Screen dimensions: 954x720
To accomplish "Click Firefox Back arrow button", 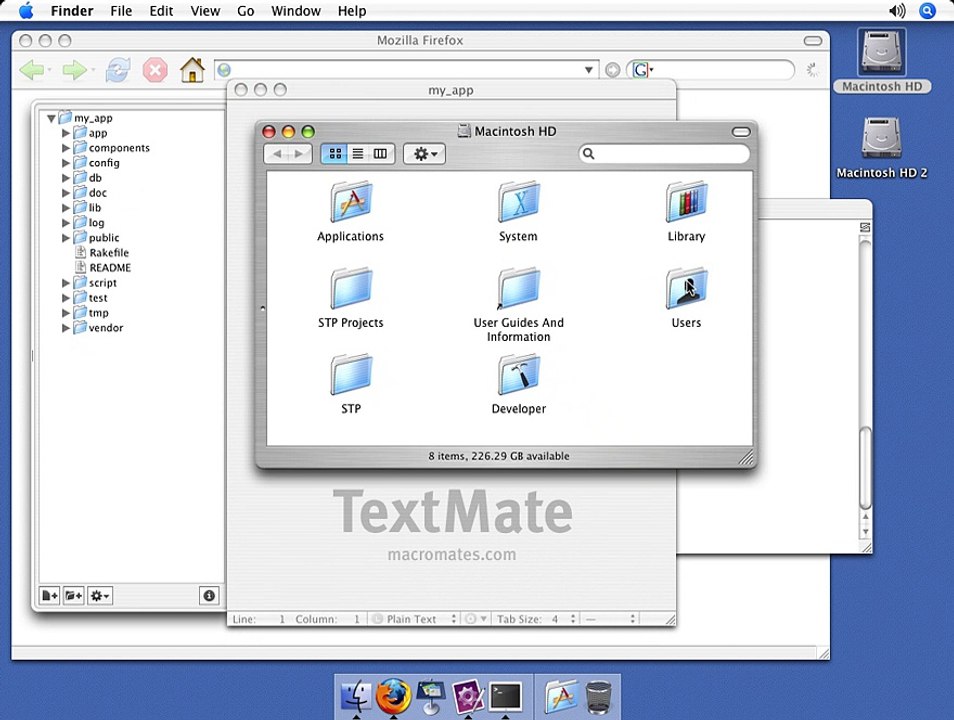I will 32,70.
